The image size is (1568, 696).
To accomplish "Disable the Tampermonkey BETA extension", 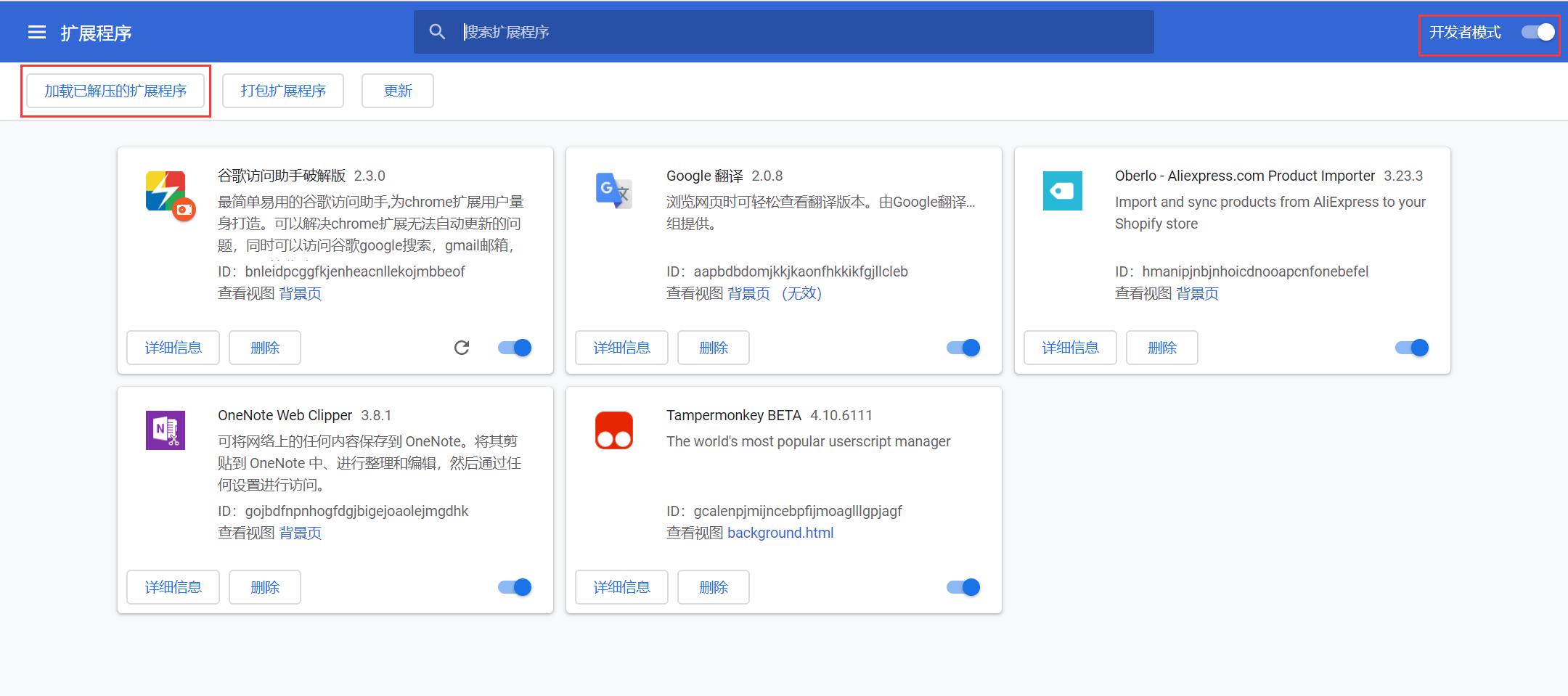I will [x=963, y=587].
